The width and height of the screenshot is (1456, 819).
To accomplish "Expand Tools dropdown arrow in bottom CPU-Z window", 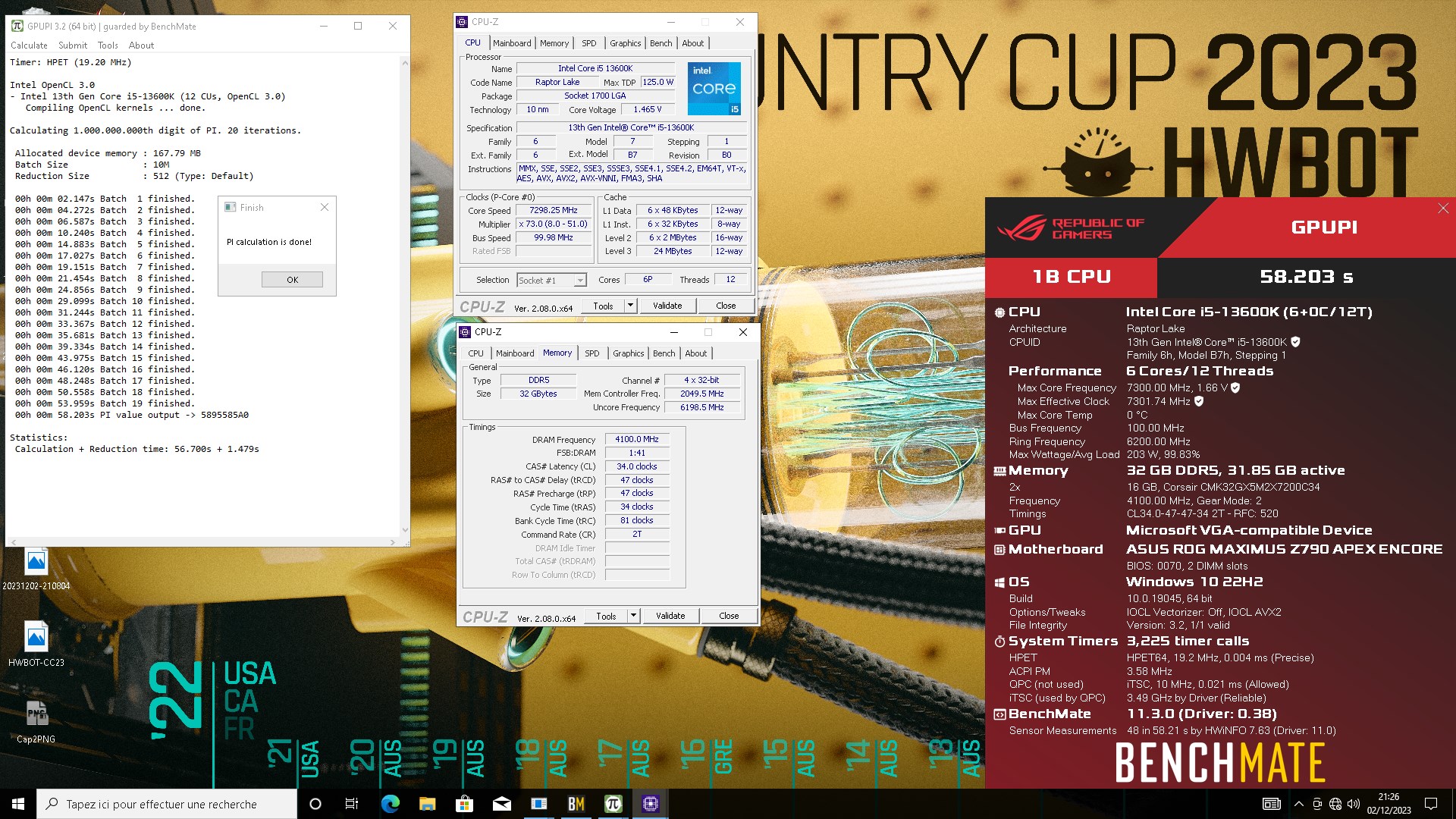I will 633,617.
